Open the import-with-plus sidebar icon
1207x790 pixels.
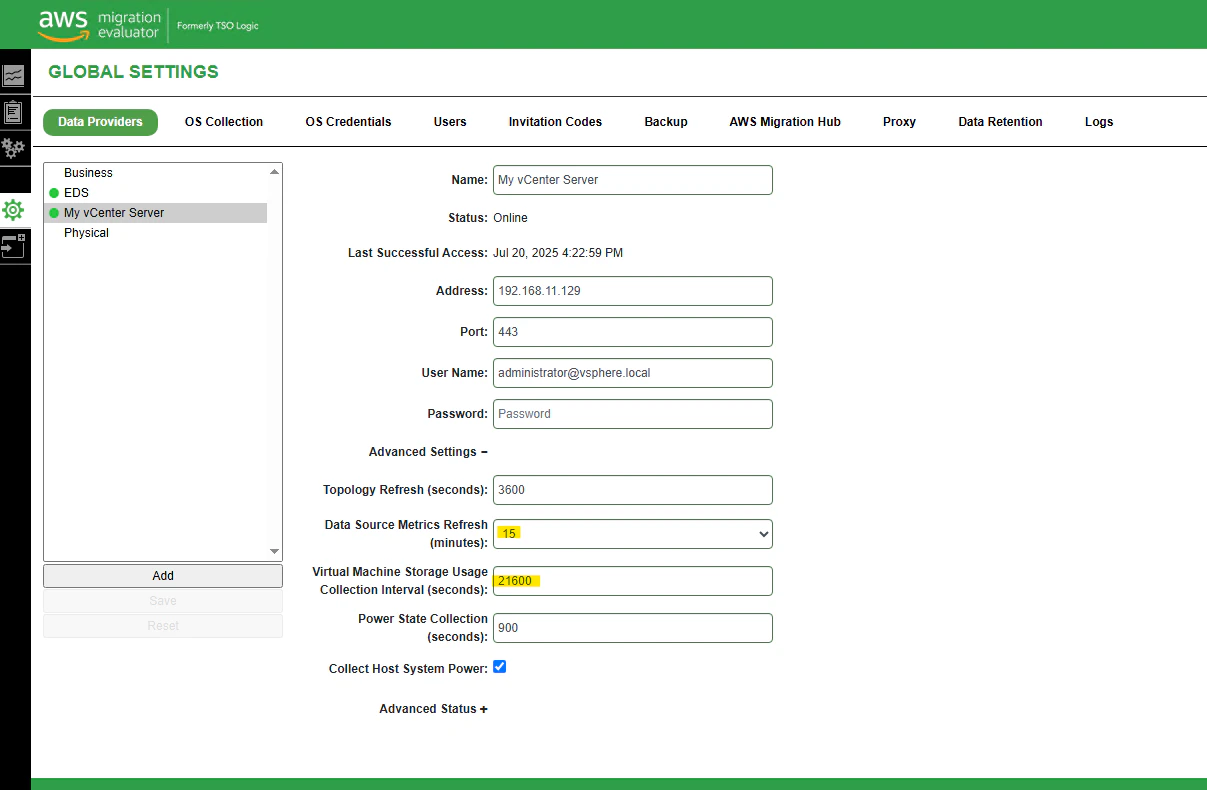[x=13, y=246]
